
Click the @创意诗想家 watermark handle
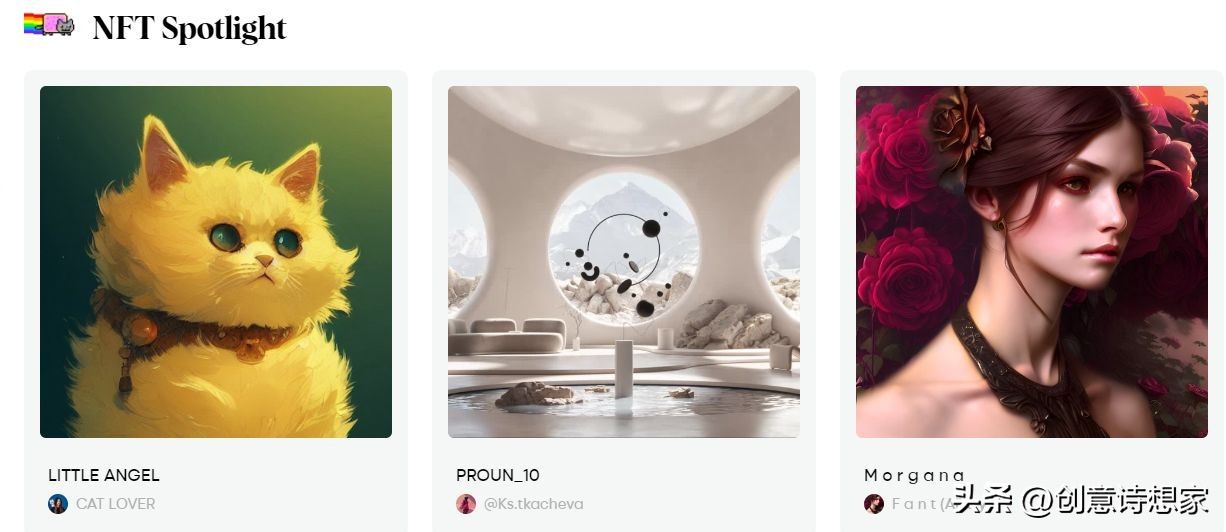(x=1116, y=498)
